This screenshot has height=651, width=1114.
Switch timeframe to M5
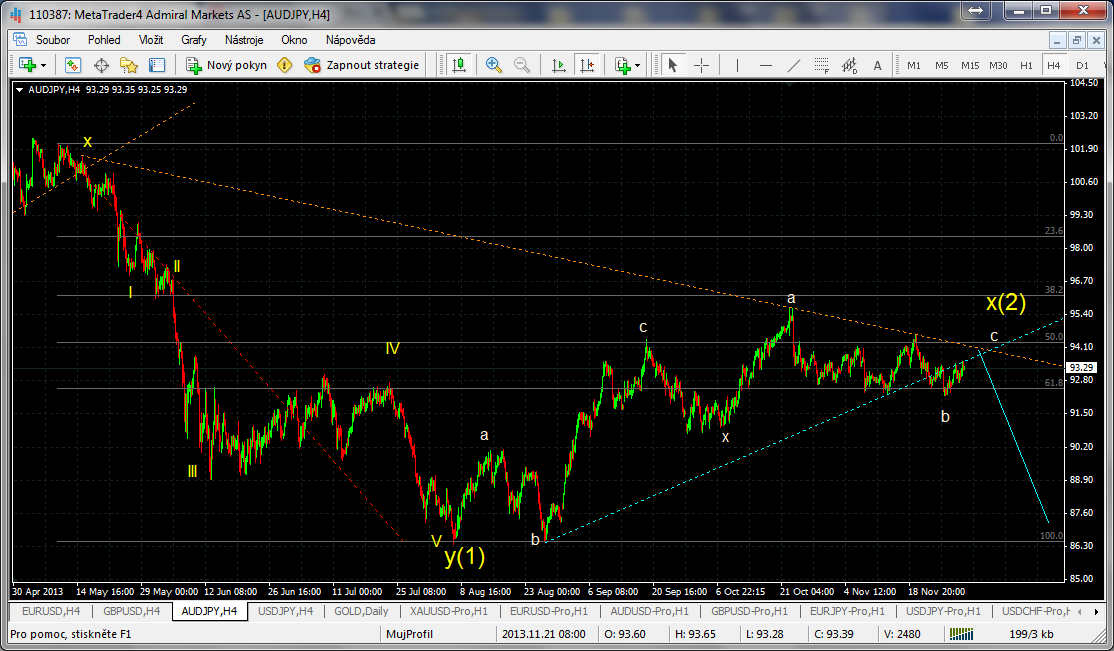[941, 65]
